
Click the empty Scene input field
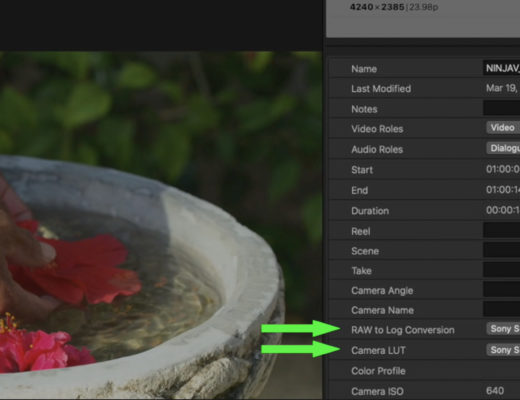point(502,250)
